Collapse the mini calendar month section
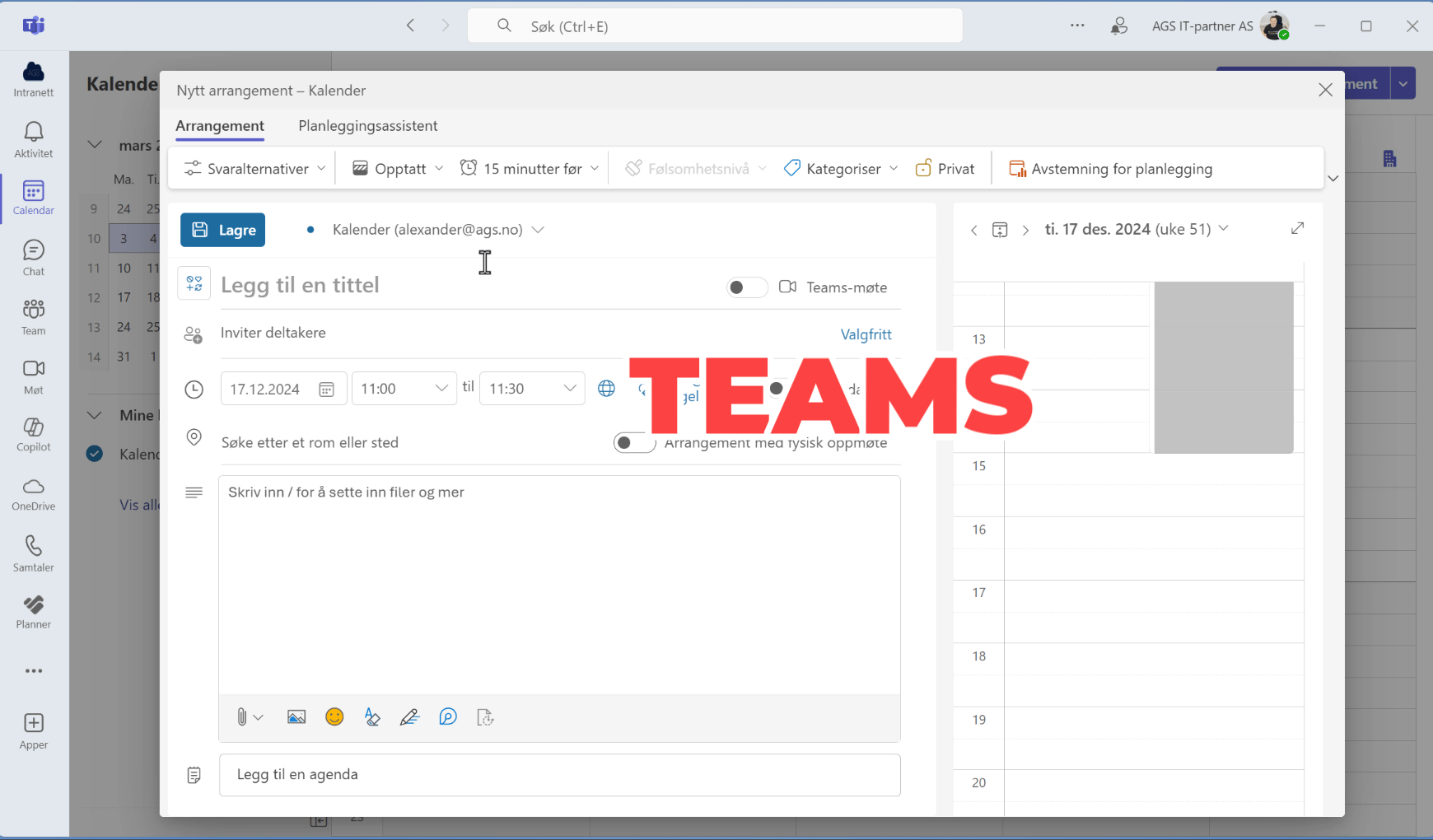The height and width of the screenshot is (840, 1433). pyautogui.click(x=95, y=145)
